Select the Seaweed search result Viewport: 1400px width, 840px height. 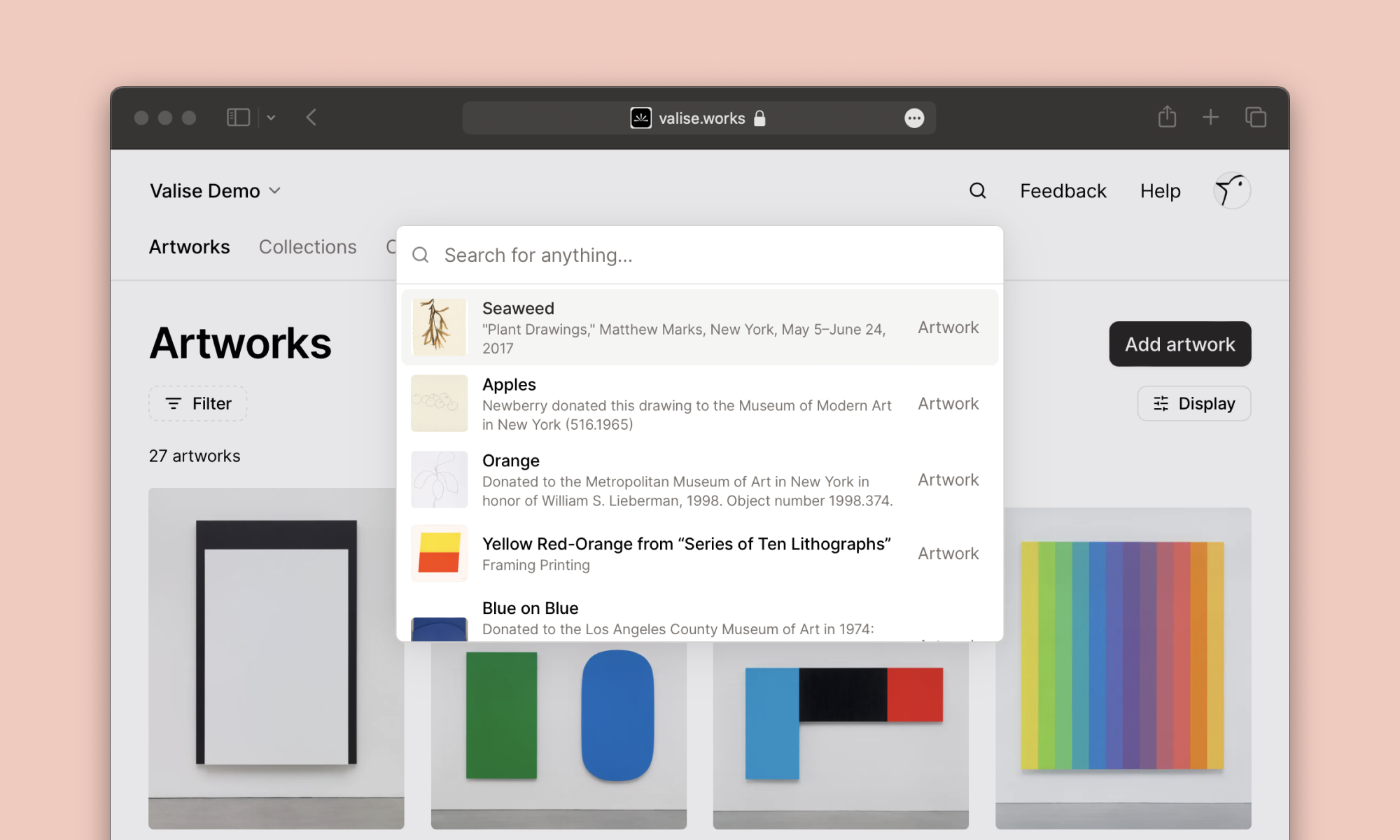coord(699,328)
